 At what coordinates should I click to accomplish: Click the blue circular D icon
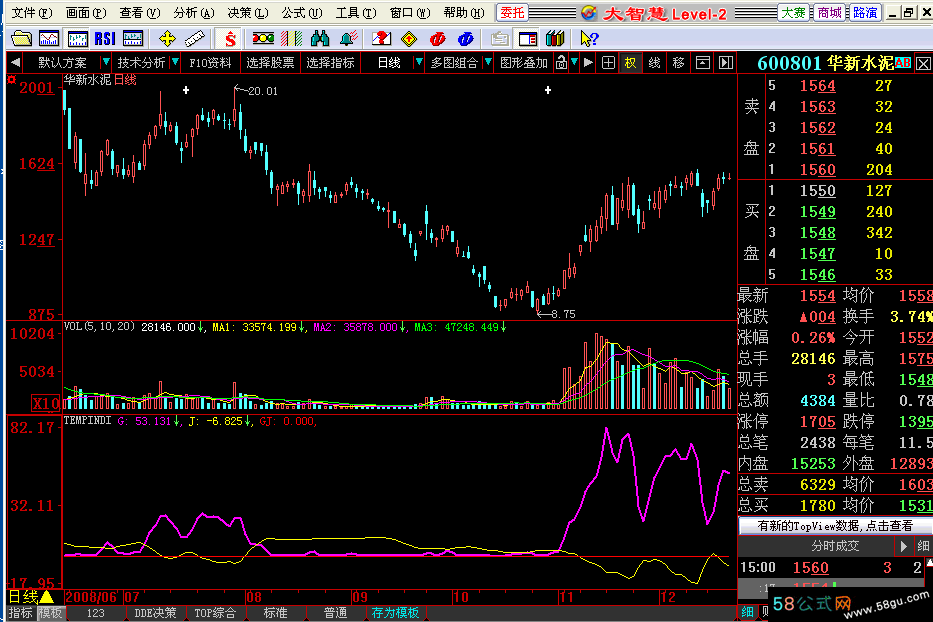pyautogui.click(x=465, y=39)
